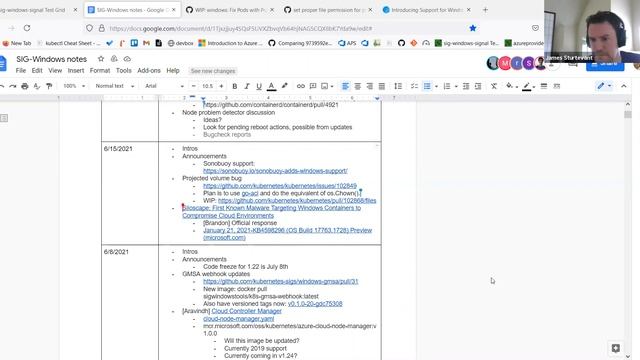Collapse the menus with the up chevron
The image size is (640, 360).
[624, 86]
